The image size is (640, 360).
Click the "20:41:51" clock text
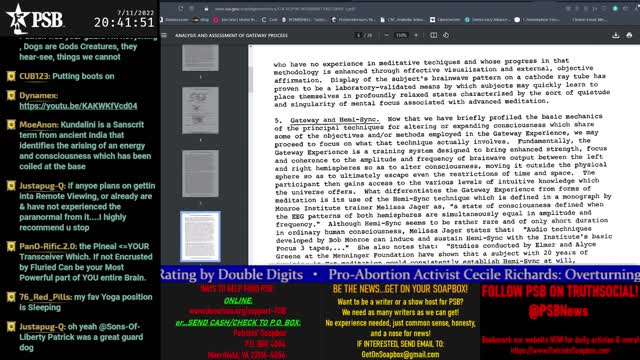pos(124,22)
